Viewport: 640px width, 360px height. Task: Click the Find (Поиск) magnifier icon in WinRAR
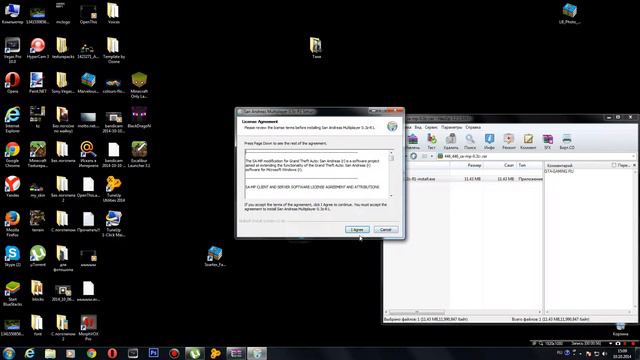(x=470, y=141)
